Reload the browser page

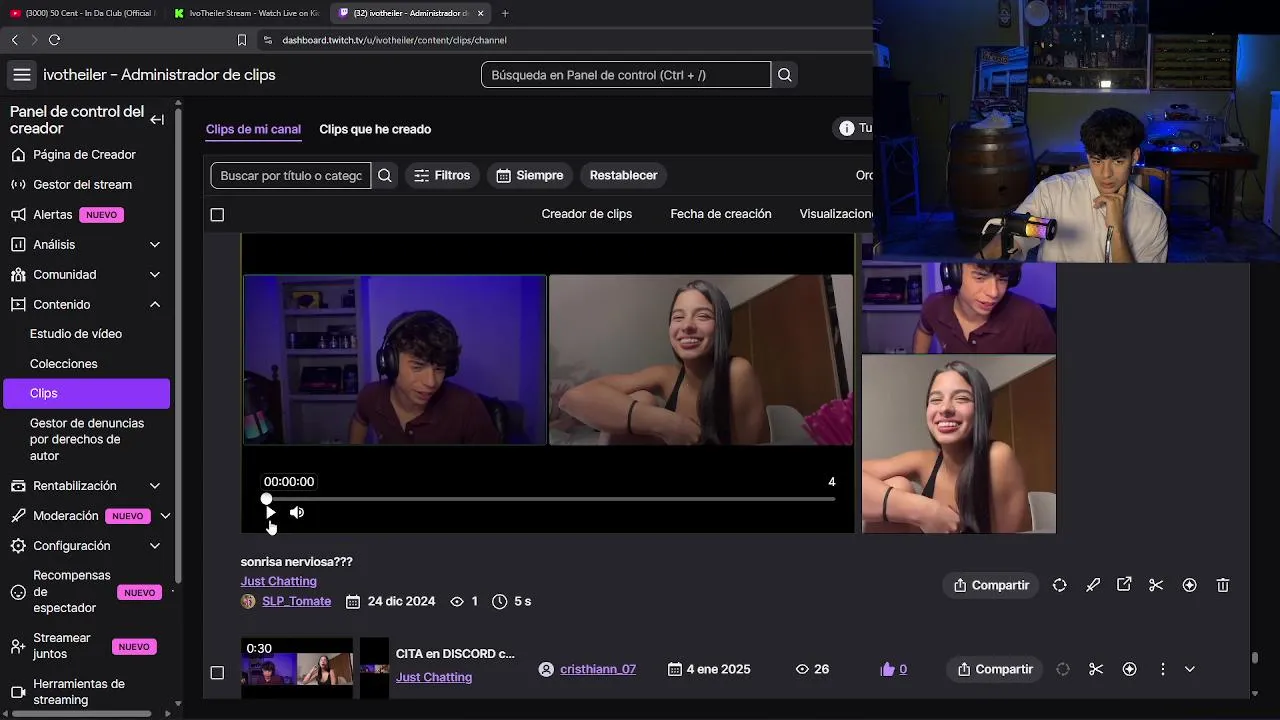pyautogui.click(x=54, y=40)
